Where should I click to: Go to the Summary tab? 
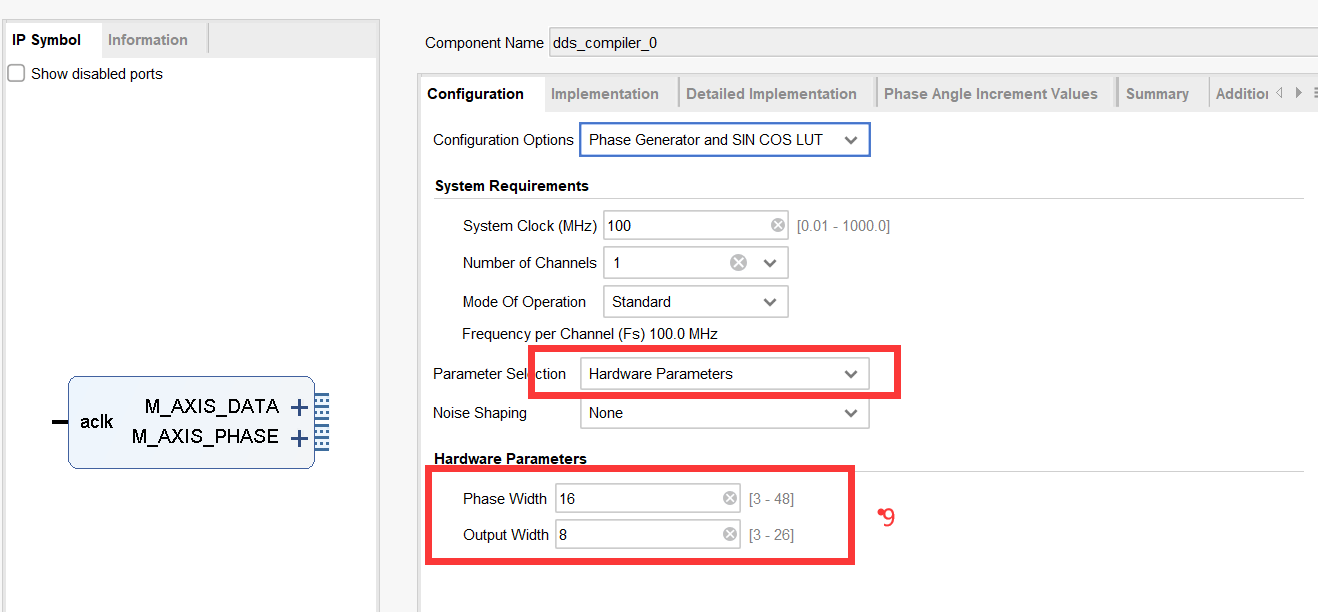[x=1157, y=94]
